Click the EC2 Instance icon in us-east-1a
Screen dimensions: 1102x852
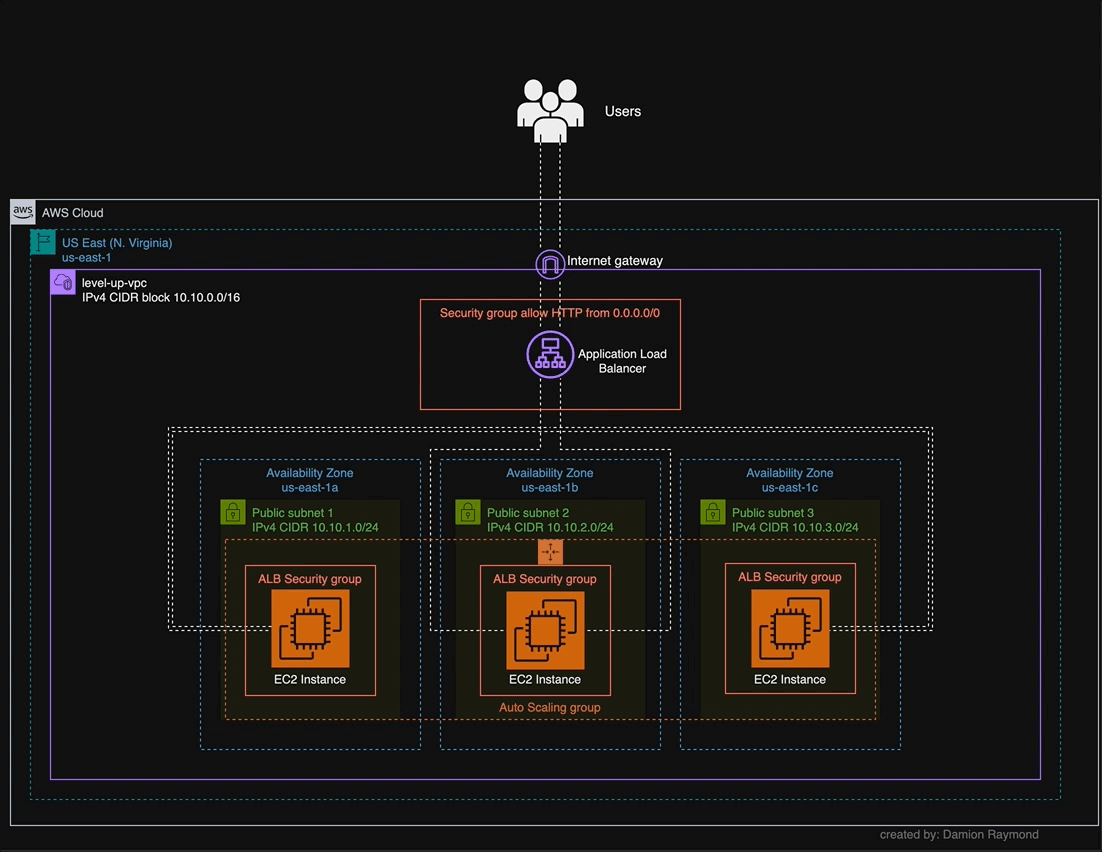pos(308,630)
